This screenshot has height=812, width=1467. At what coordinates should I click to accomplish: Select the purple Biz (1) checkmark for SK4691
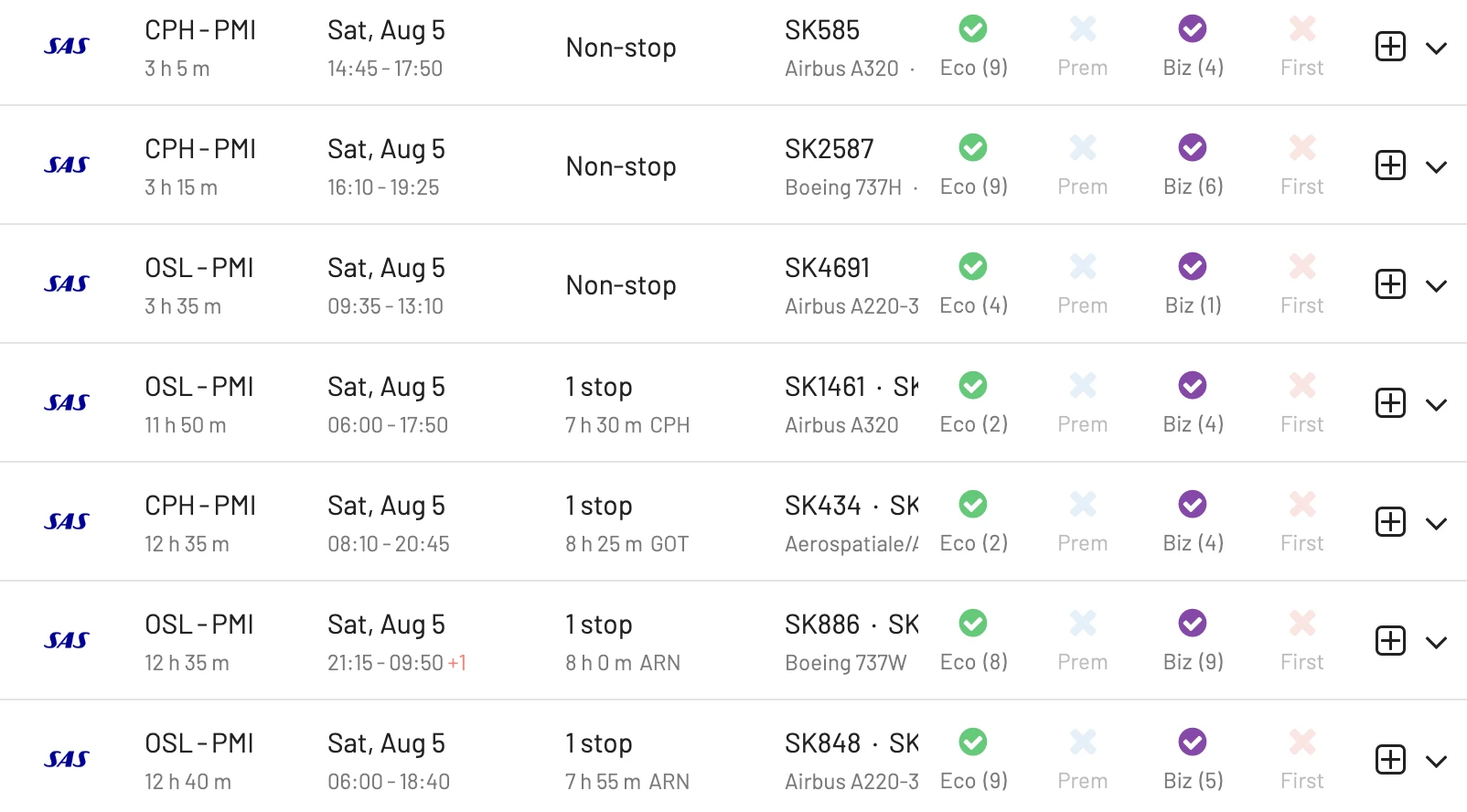click(x=1193, y=266)
